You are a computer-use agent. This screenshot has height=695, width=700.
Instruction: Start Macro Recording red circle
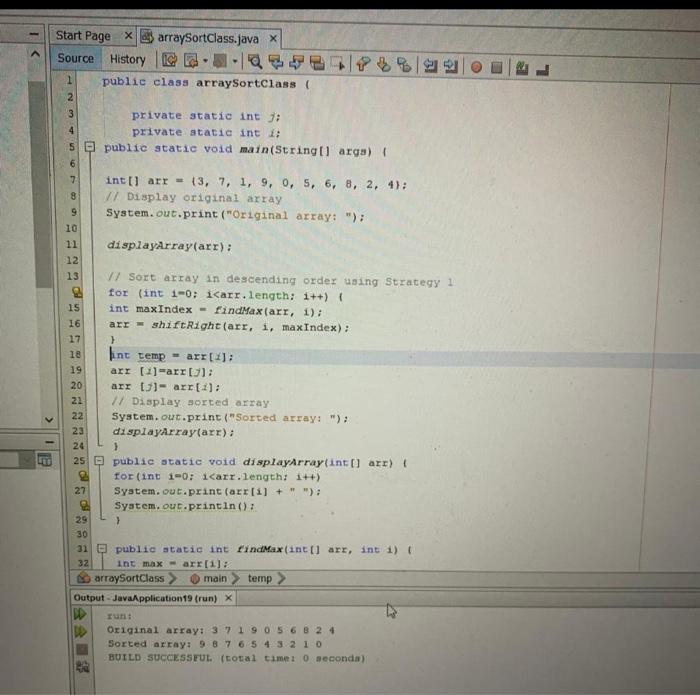click(476, 67)
